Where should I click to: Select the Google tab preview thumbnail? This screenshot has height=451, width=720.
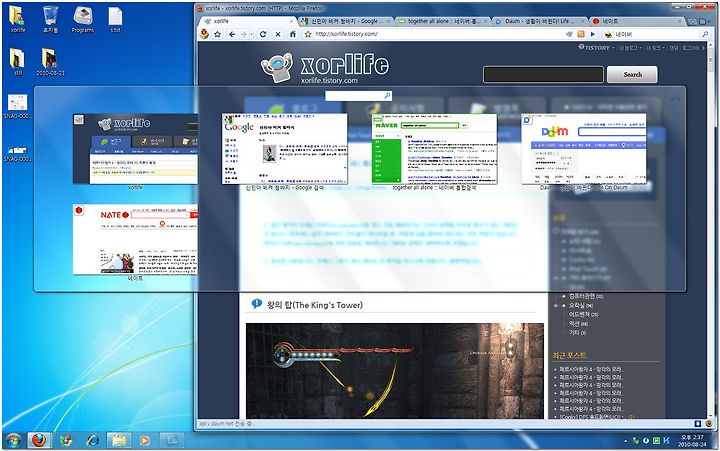(285, 149)
